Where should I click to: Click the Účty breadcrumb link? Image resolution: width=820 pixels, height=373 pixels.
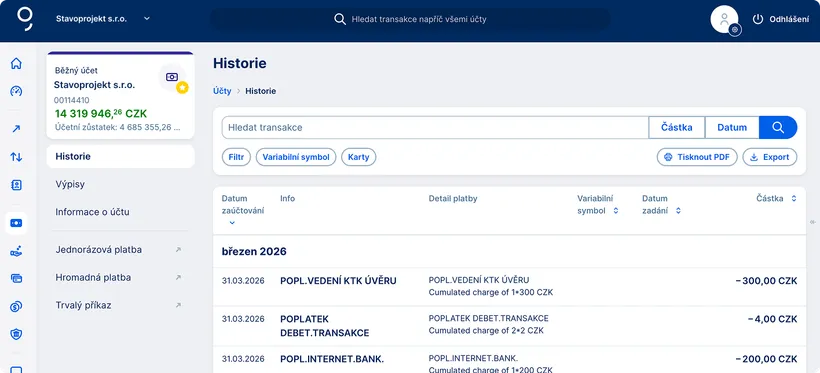coord(222,91)
